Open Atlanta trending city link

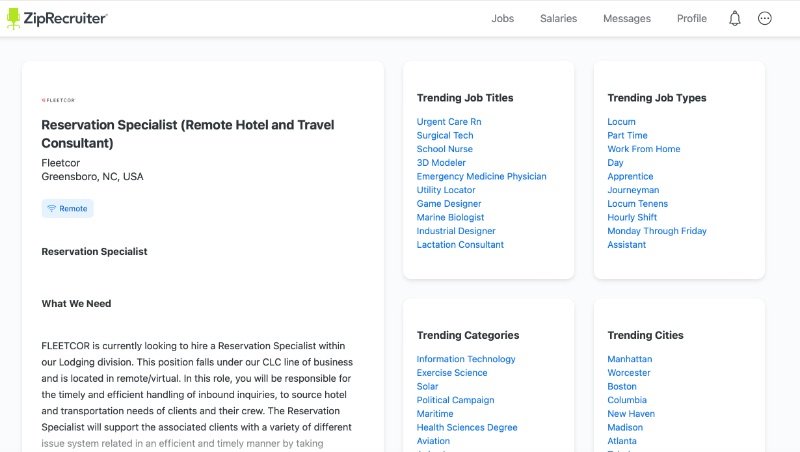621,441
